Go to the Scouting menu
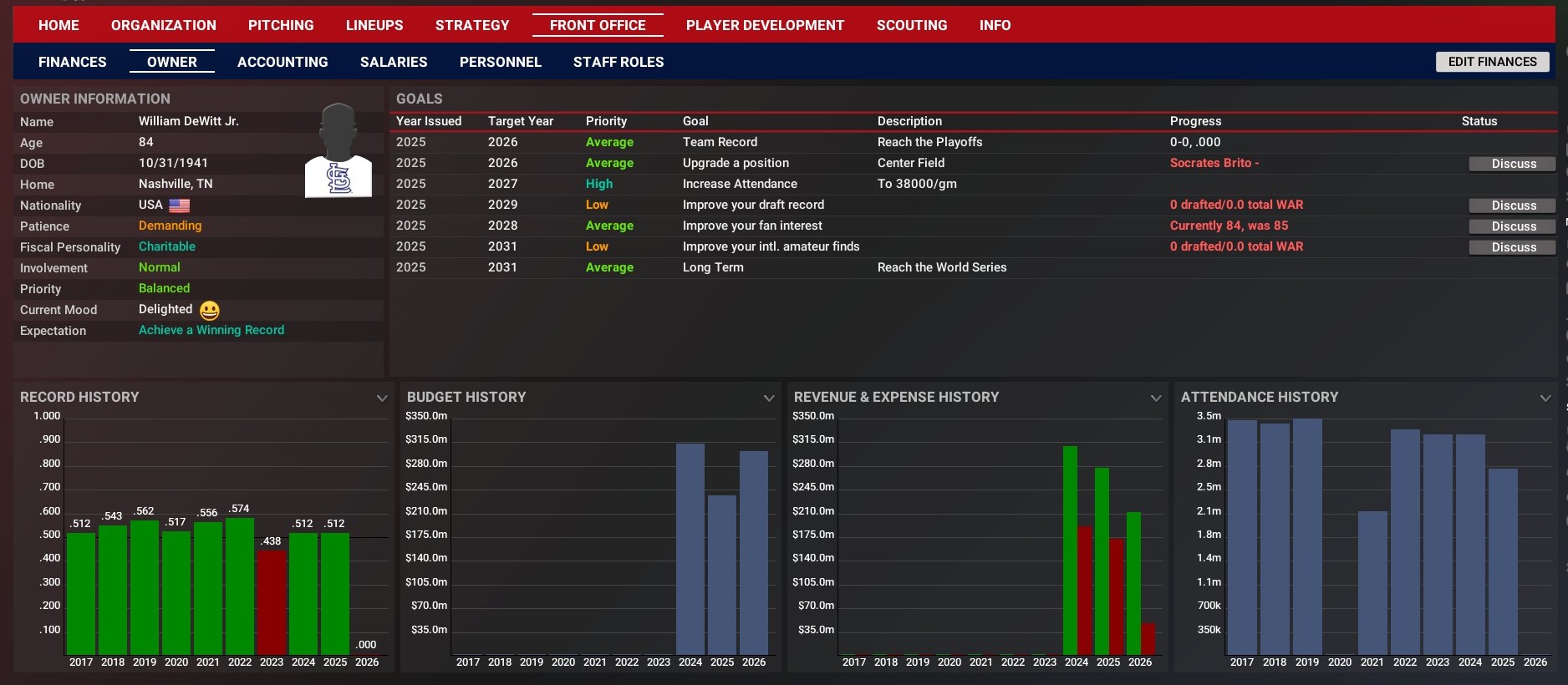The image size is (1568, 685). coord(912,25)
